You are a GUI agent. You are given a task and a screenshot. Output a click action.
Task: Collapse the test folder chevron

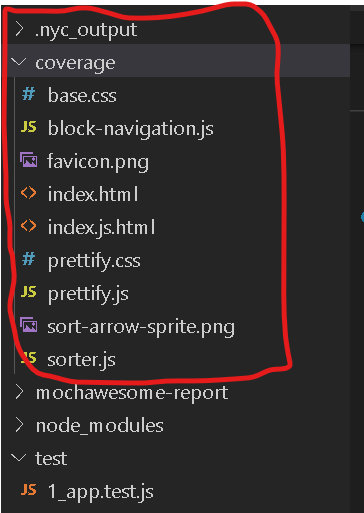(x=19, y=458)
